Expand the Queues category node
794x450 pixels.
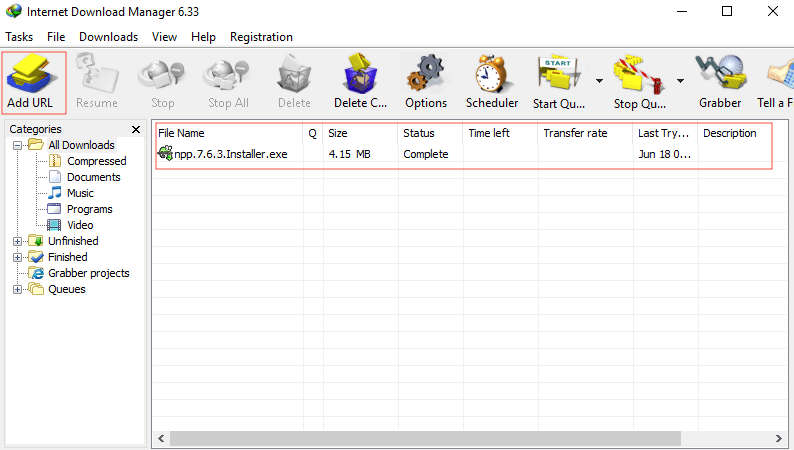[x=17, y=290]
